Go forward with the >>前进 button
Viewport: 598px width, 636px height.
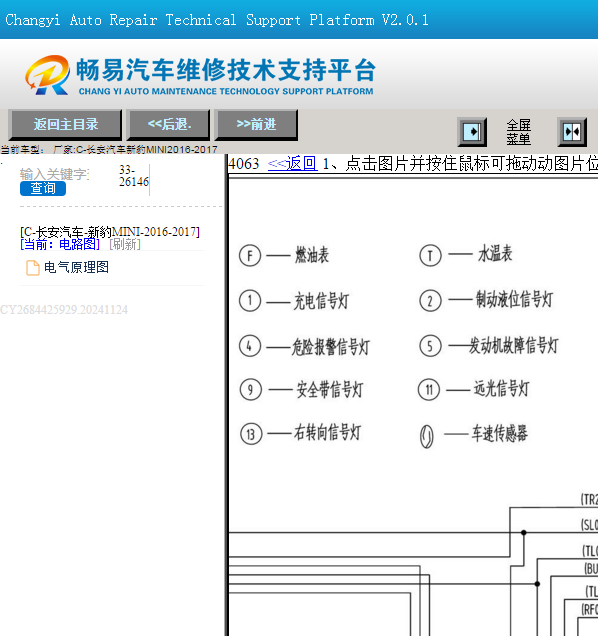tap(256, 125)
